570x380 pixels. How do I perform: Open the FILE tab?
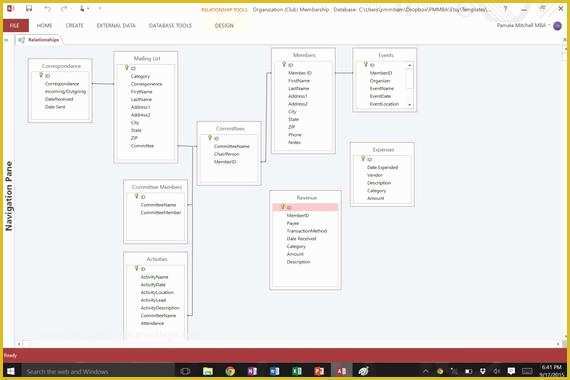click(16, 25)
